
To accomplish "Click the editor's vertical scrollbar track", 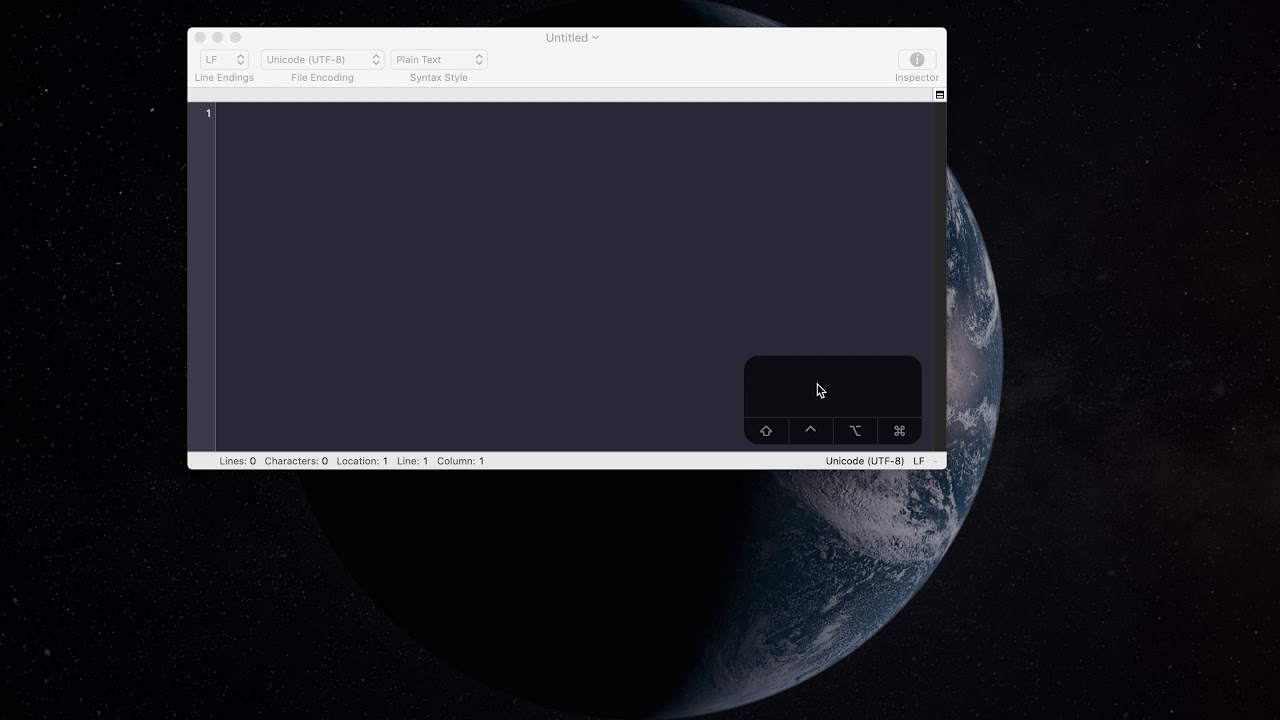I will [x=940, y=276].
